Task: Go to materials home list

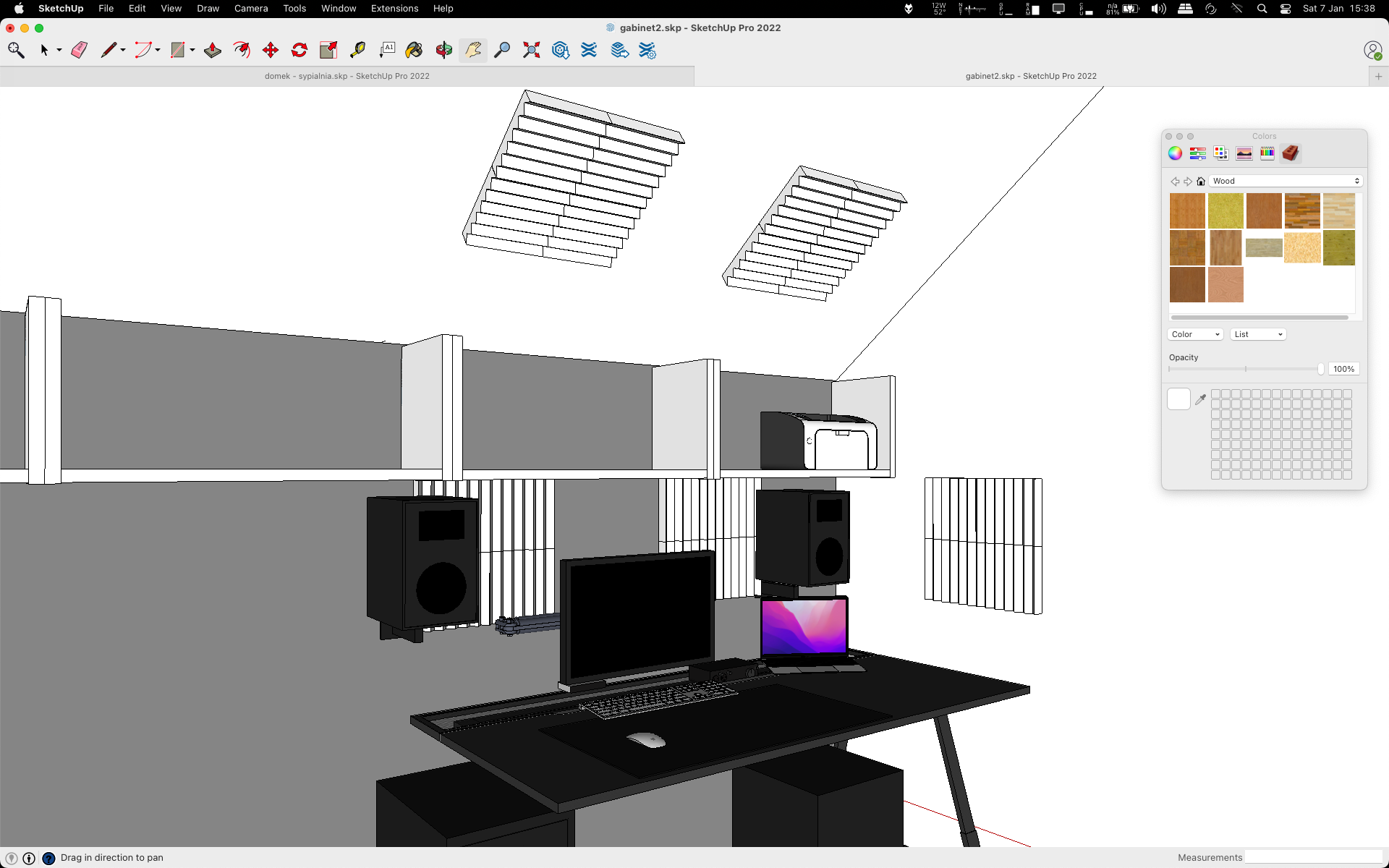Action: pyautogui.click(x=1201, y=182)
